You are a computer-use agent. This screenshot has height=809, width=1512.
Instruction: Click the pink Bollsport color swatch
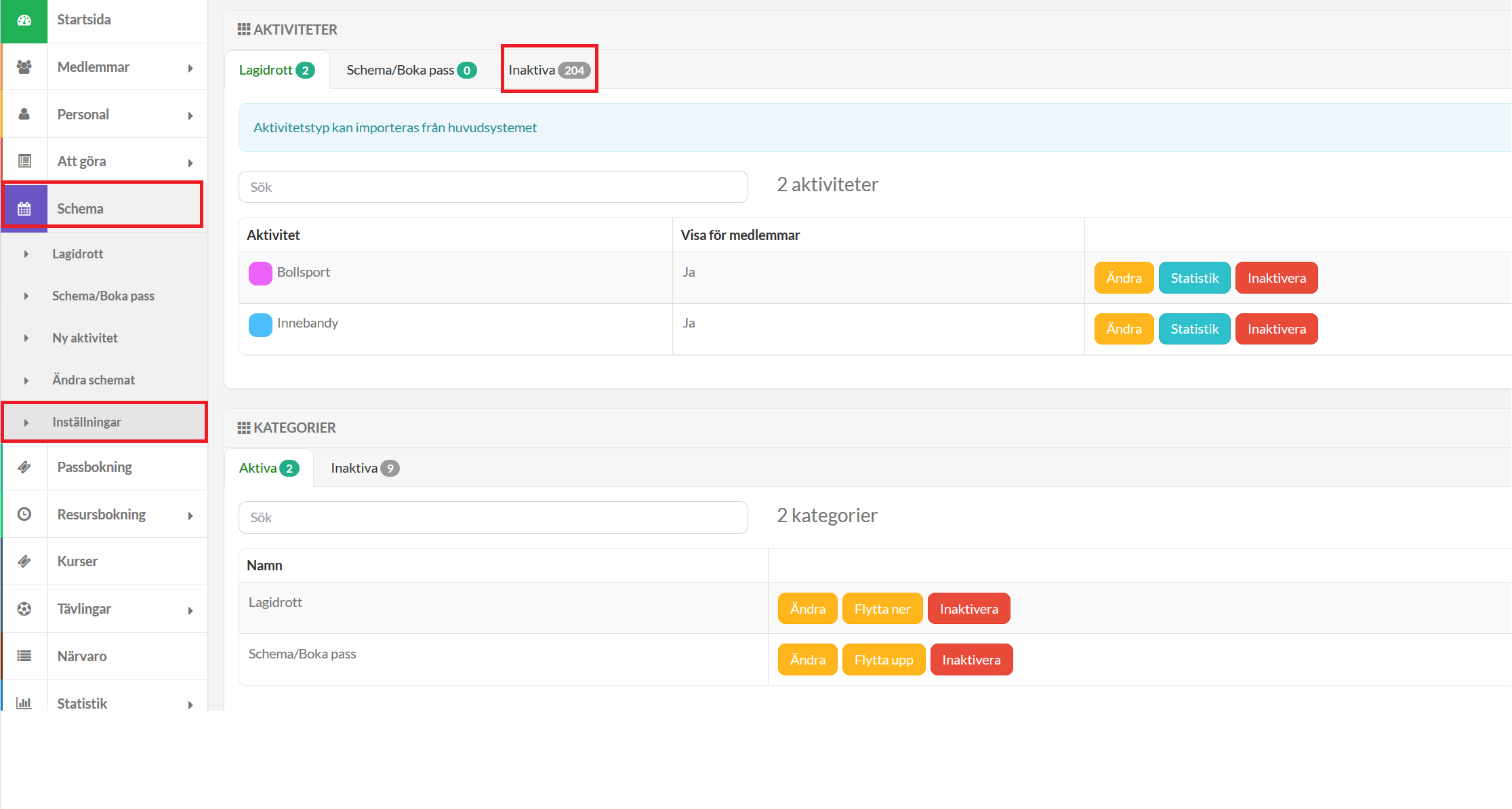point(260,273)
